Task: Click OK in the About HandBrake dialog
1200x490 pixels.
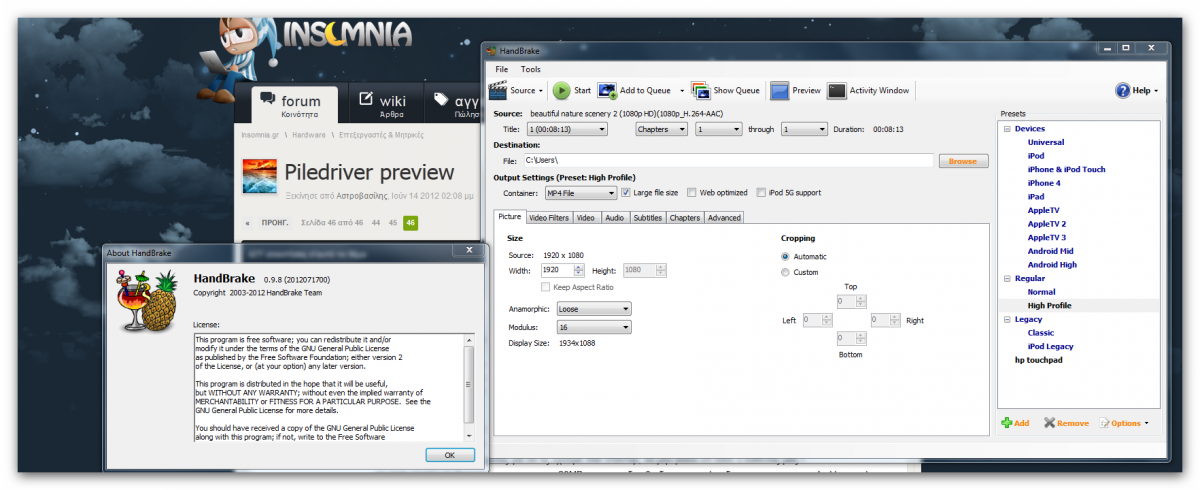Action: tap(449, 455)
